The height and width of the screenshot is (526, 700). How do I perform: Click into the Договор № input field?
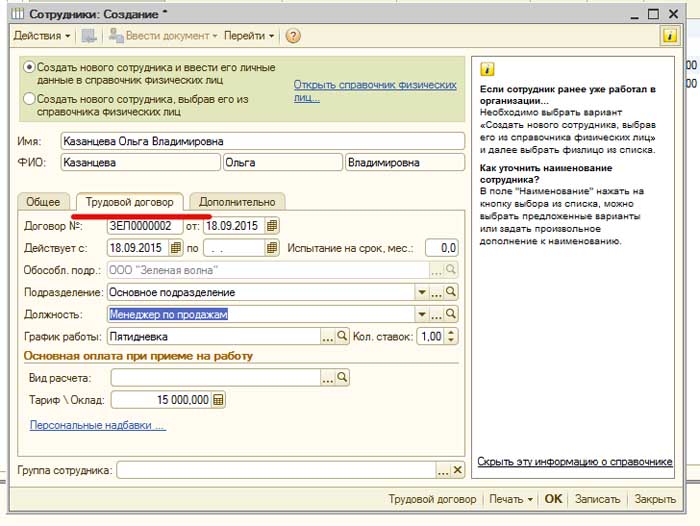click(x=144, y=226)
